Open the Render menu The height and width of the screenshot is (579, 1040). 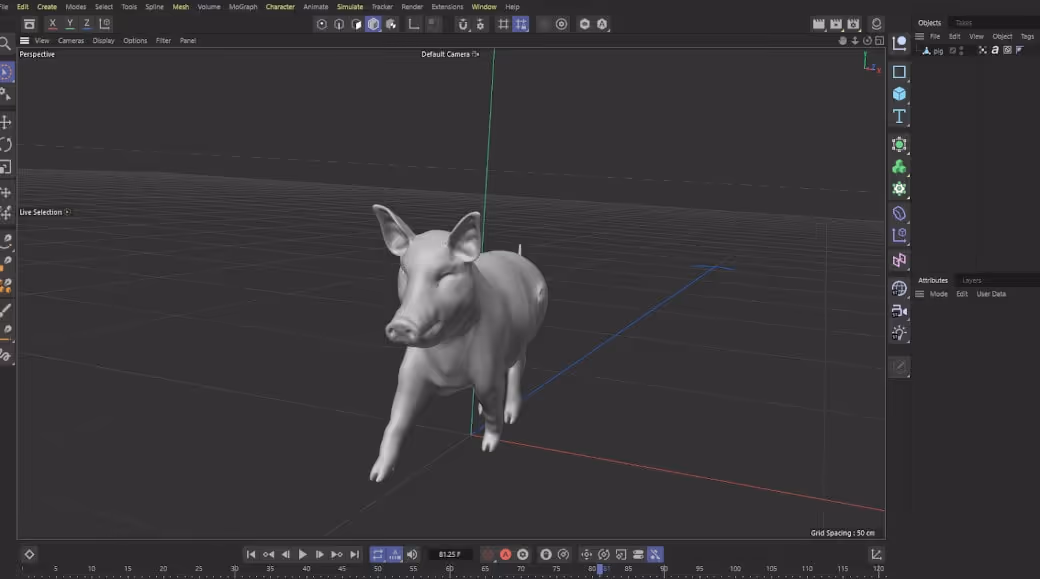click(412, 7)
